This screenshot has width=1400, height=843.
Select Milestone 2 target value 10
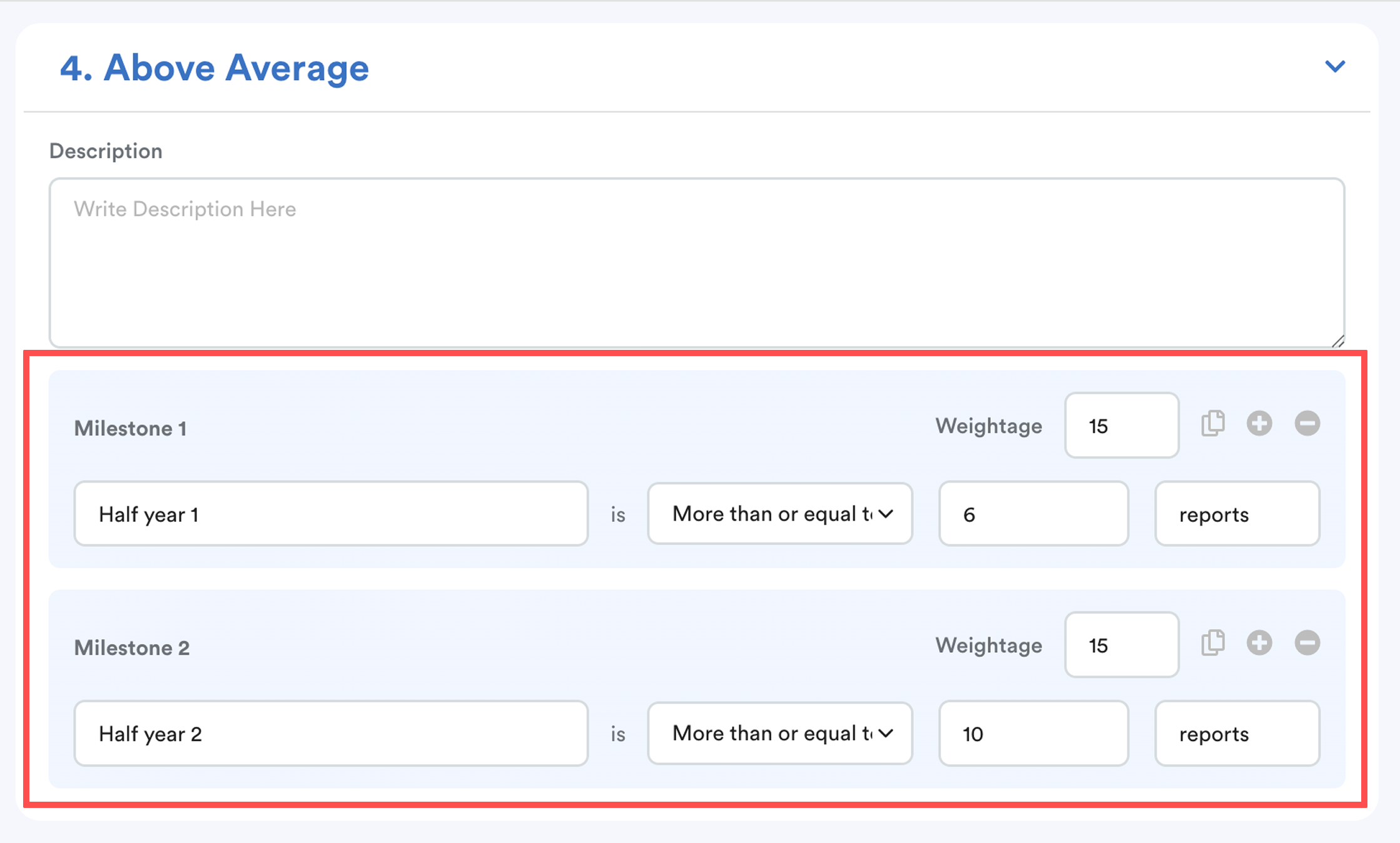pos(1033,733)
